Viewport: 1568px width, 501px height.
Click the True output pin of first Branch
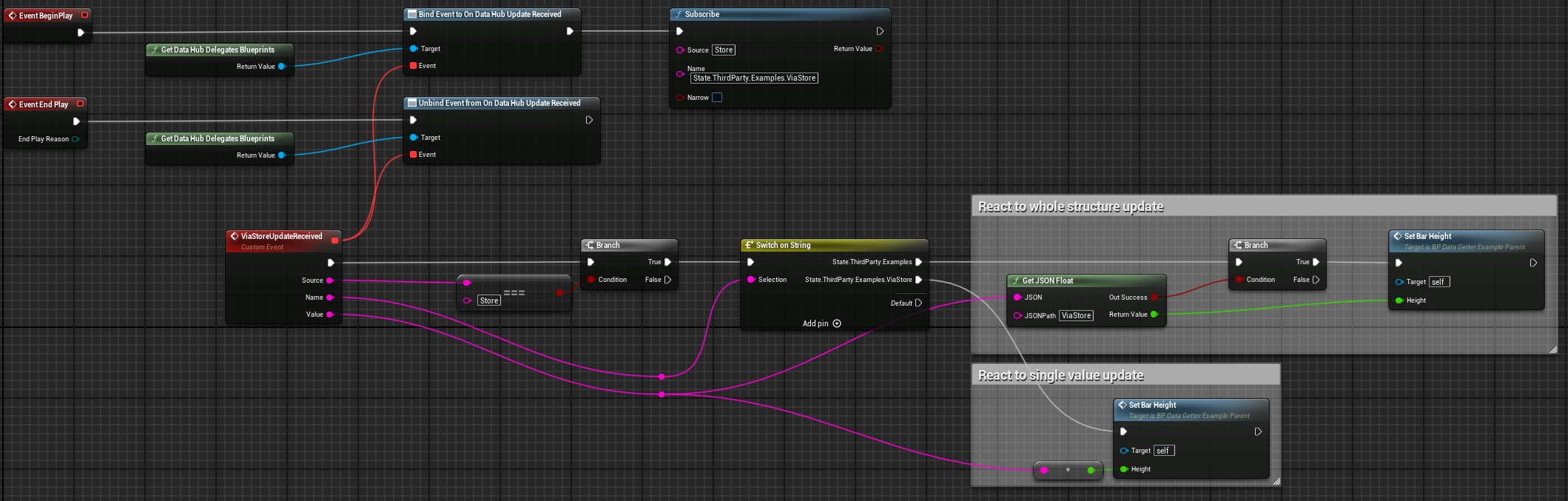tap(667, 262)
